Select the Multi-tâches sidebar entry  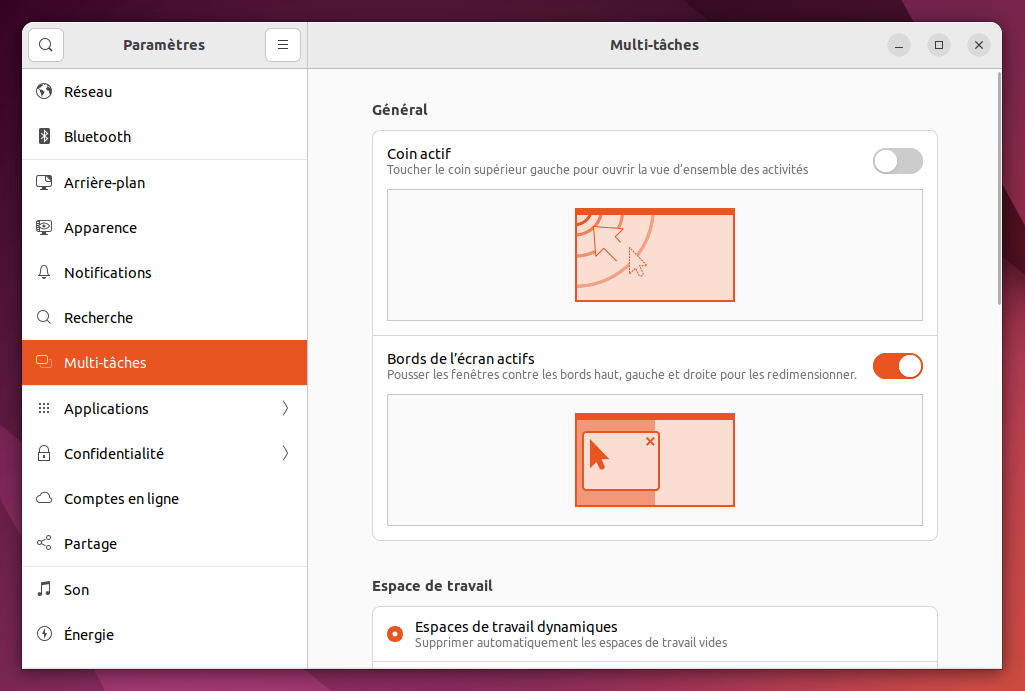coord(165,362)
